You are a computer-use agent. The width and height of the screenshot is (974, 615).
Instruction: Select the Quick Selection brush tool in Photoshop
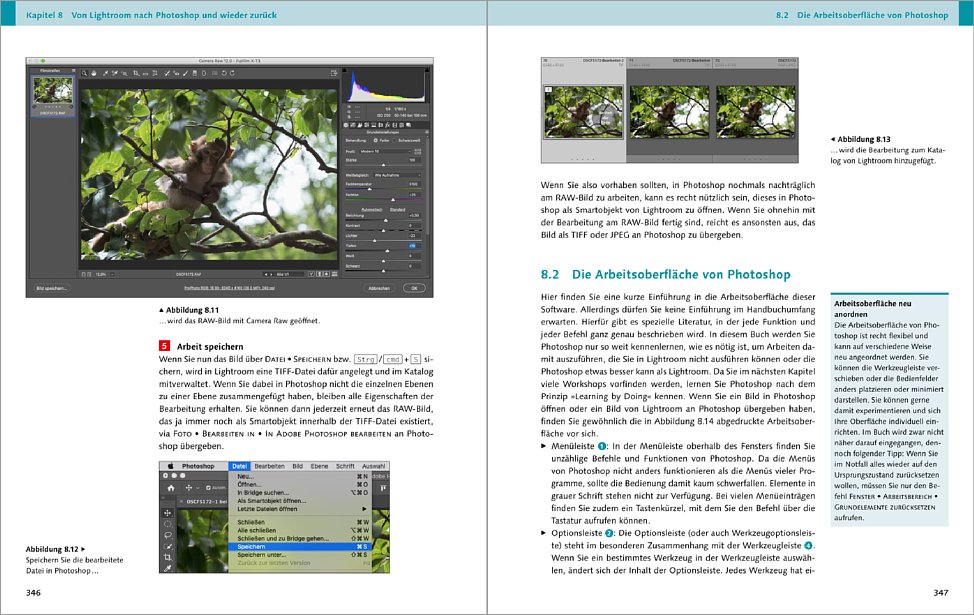pyautogui.click(x=168, y=547)
